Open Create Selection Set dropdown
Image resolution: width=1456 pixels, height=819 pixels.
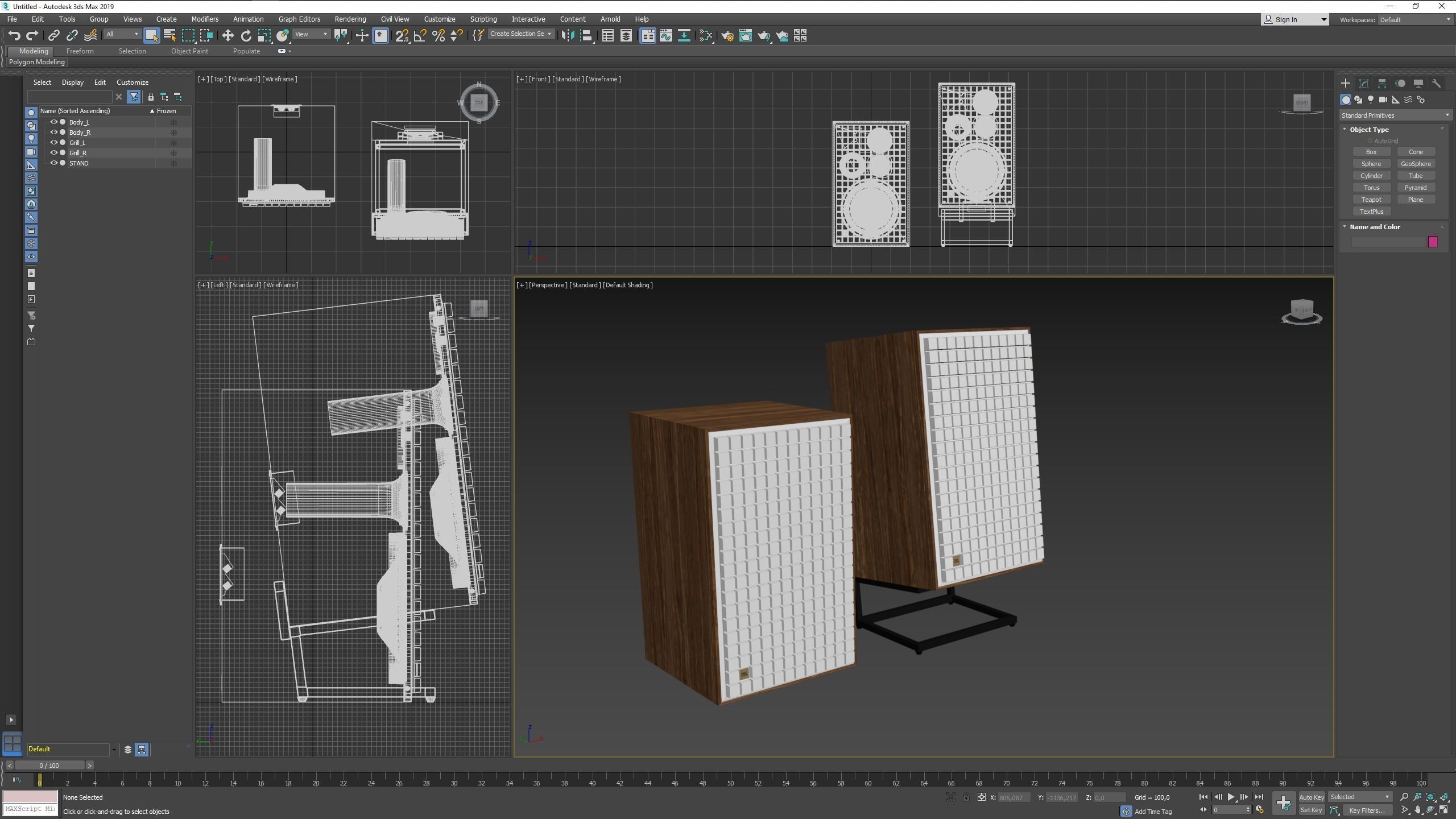520,34
